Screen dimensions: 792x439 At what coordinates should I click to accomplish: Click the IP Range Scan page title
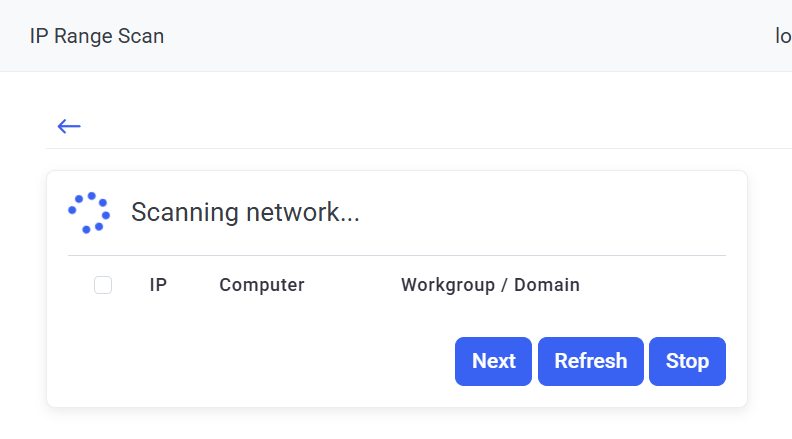97,36
